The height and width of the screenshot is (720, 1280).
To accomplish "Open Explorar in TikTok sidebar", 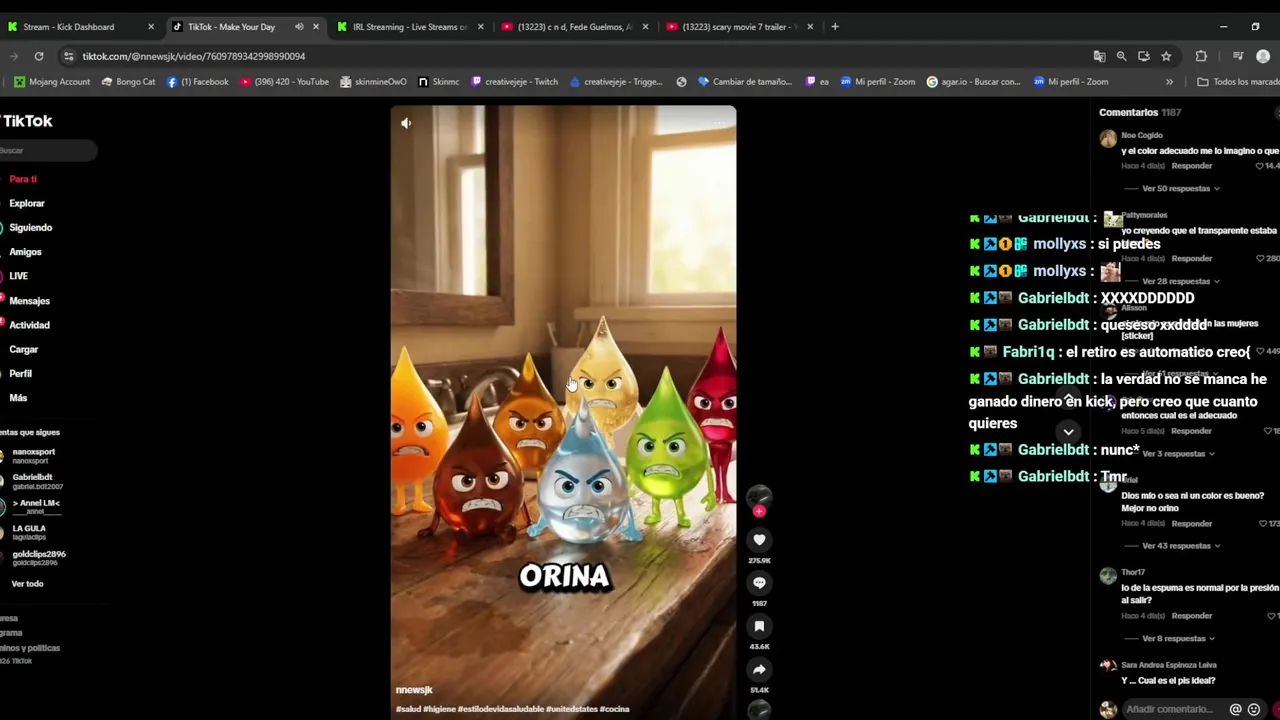I will click(27, 203).
